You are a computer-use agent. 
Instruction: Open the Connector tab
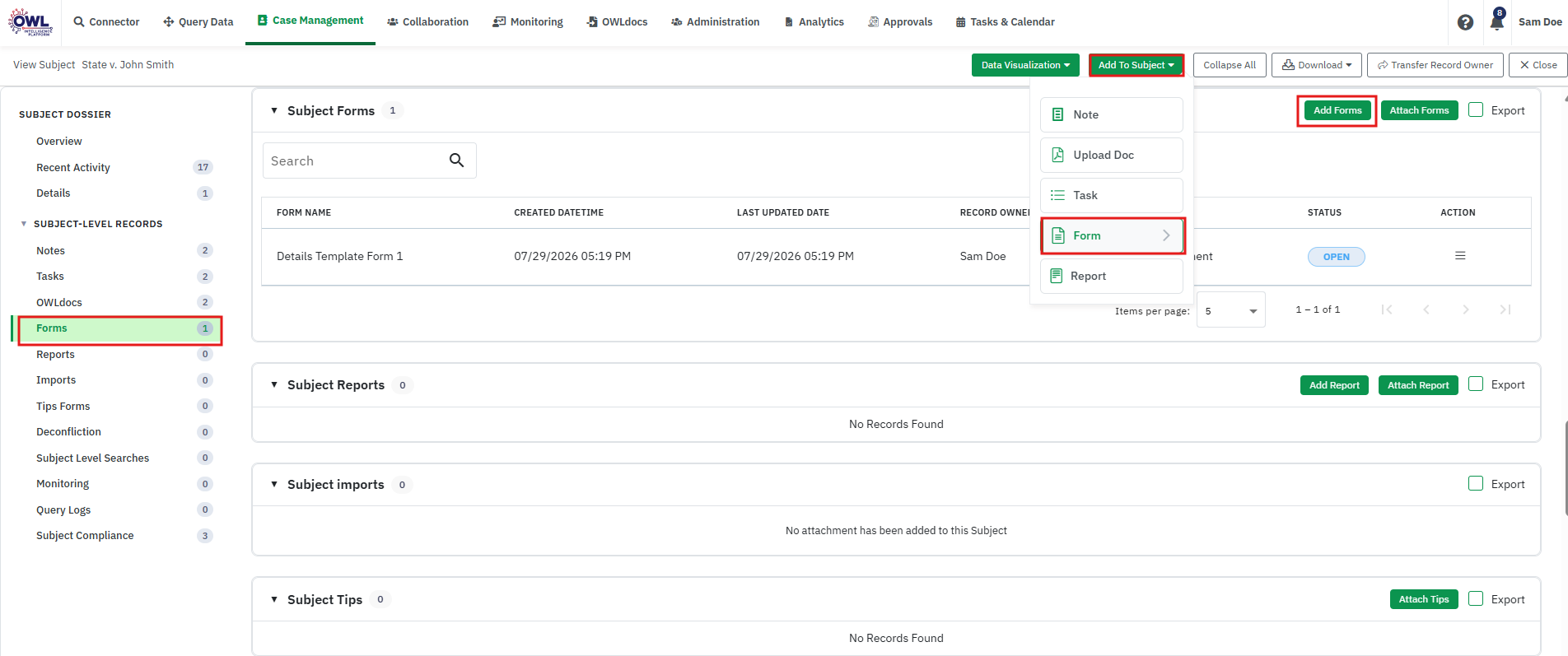tap(106, 22)
